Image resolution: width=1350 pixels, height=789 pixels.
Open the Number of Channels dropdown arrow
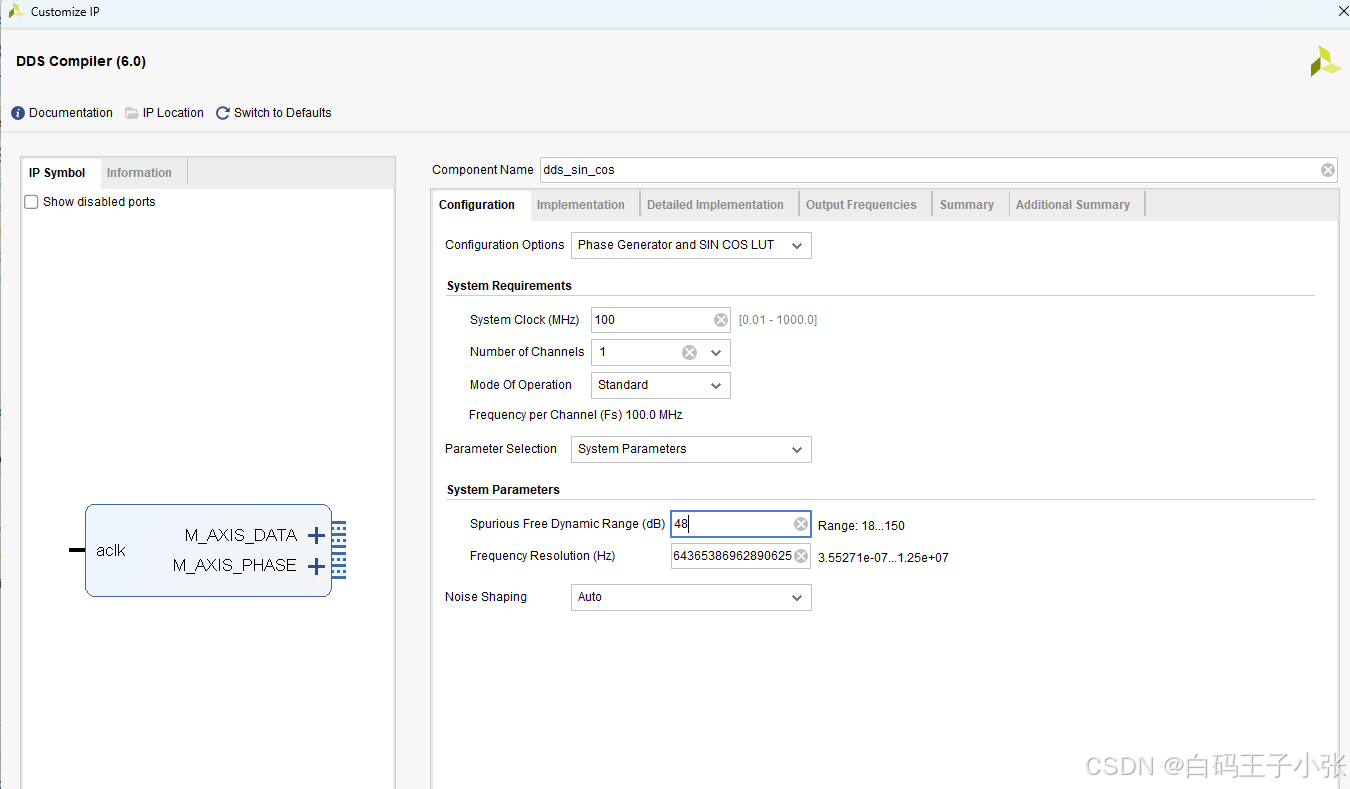[716, 352]
